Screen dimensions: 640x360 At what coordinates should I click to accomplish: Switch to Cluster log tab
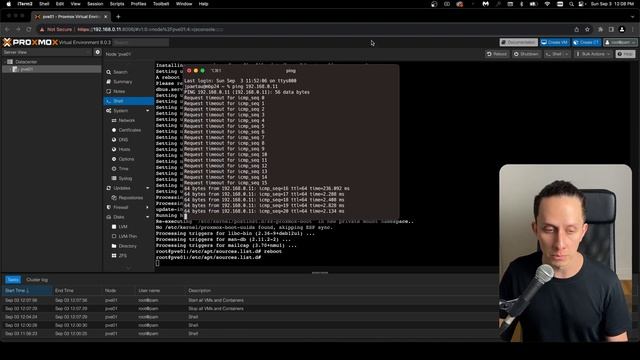pyautogui.click(x=37, y=280)
